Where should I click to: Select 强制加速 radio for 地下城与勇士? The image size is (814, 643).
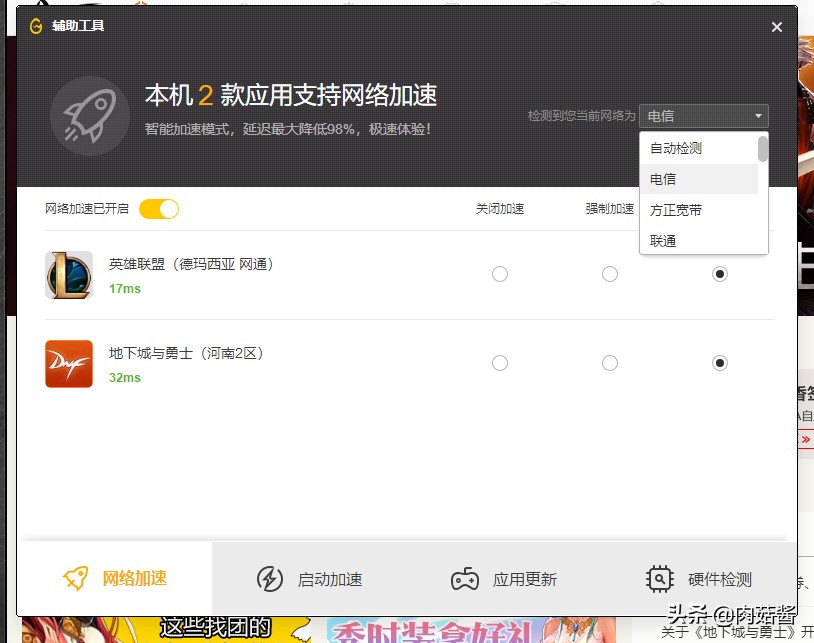click(610, 363)
